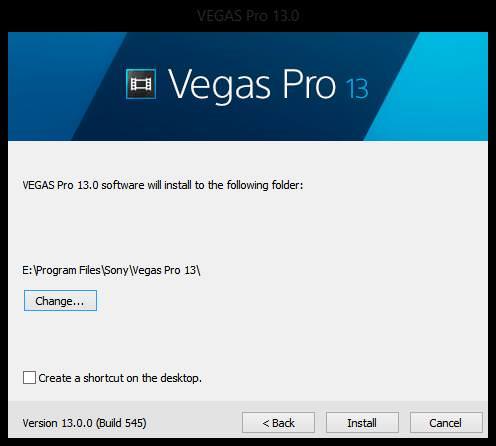The height and width of the screenshot is (446, 496).
Task: Click the word "Vegas" in the banner
Action: click(219, 84)
